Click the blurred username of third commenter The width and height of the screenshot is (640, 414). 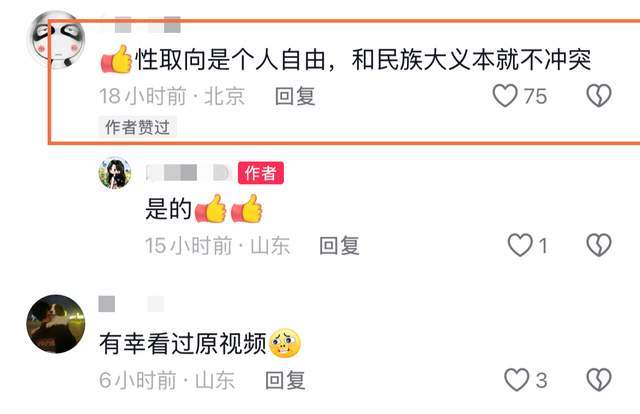tap(131, 304)
